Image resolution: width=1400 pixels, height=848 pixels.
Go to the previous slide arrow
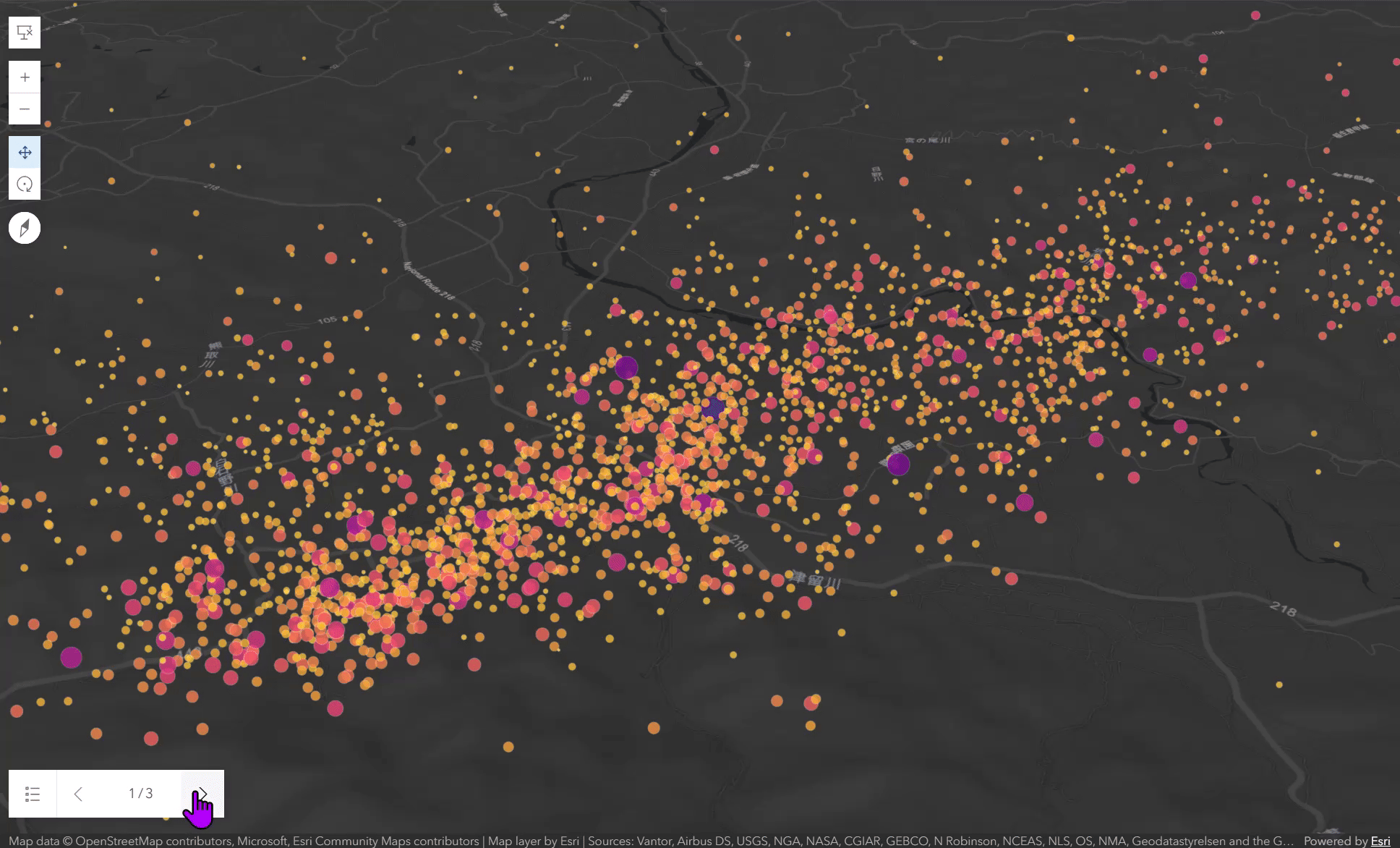click(78, 794)
